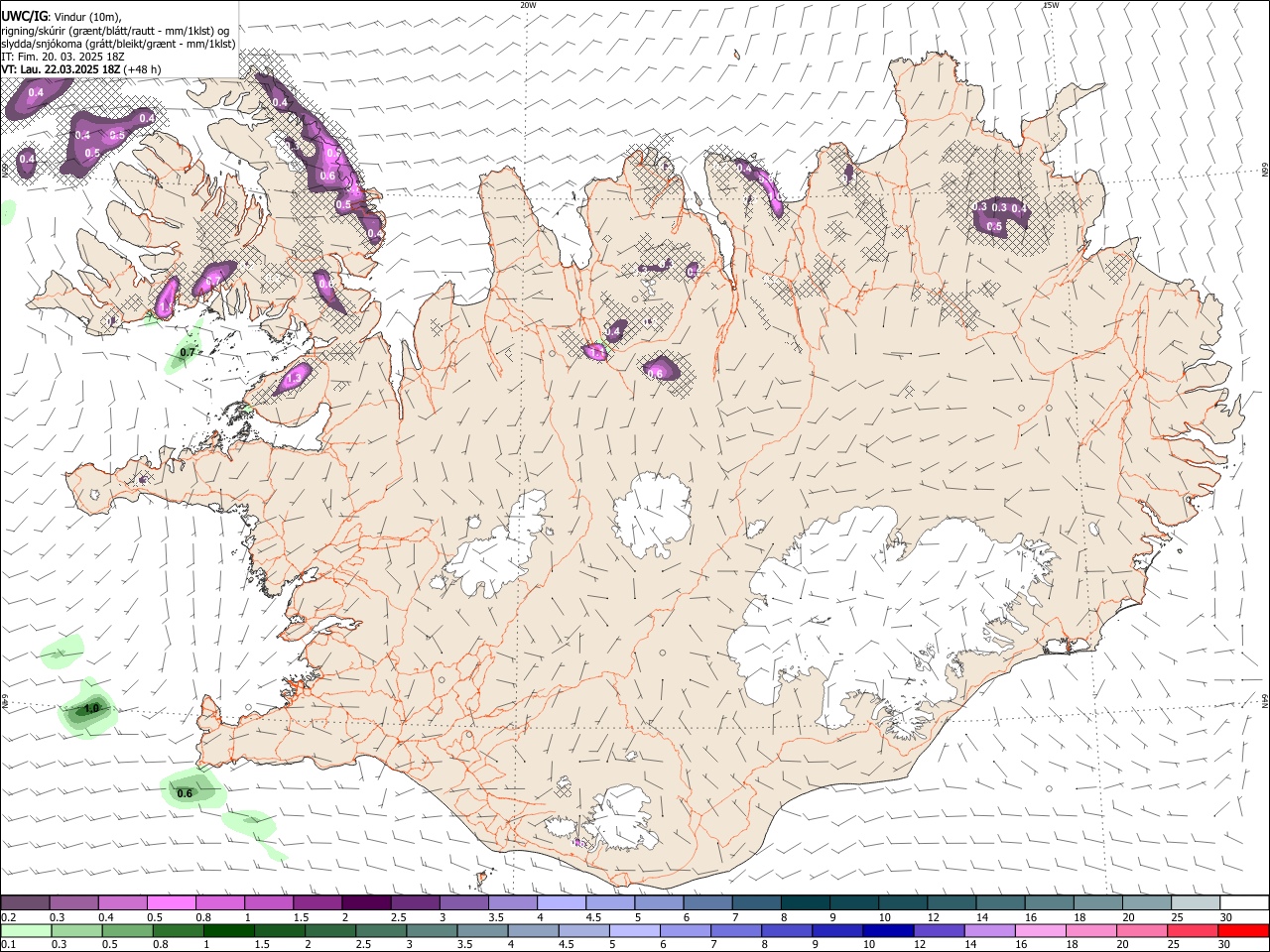Pick snow legend swatch between 0.4 and 0.5
Image resolution: width=1270 pixels, height=952 pixels.
pos(123,902)
